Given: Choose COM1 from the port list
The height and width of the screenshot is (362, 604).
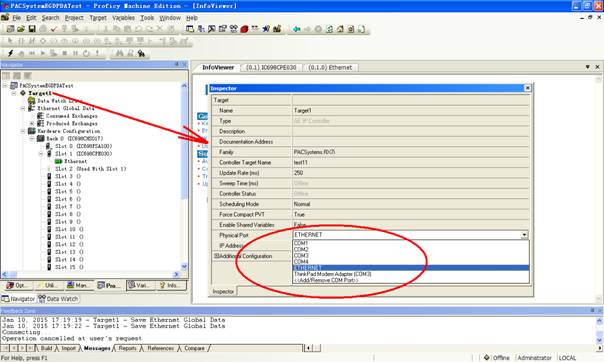Looking at the screenshot, I should point(411,243).
